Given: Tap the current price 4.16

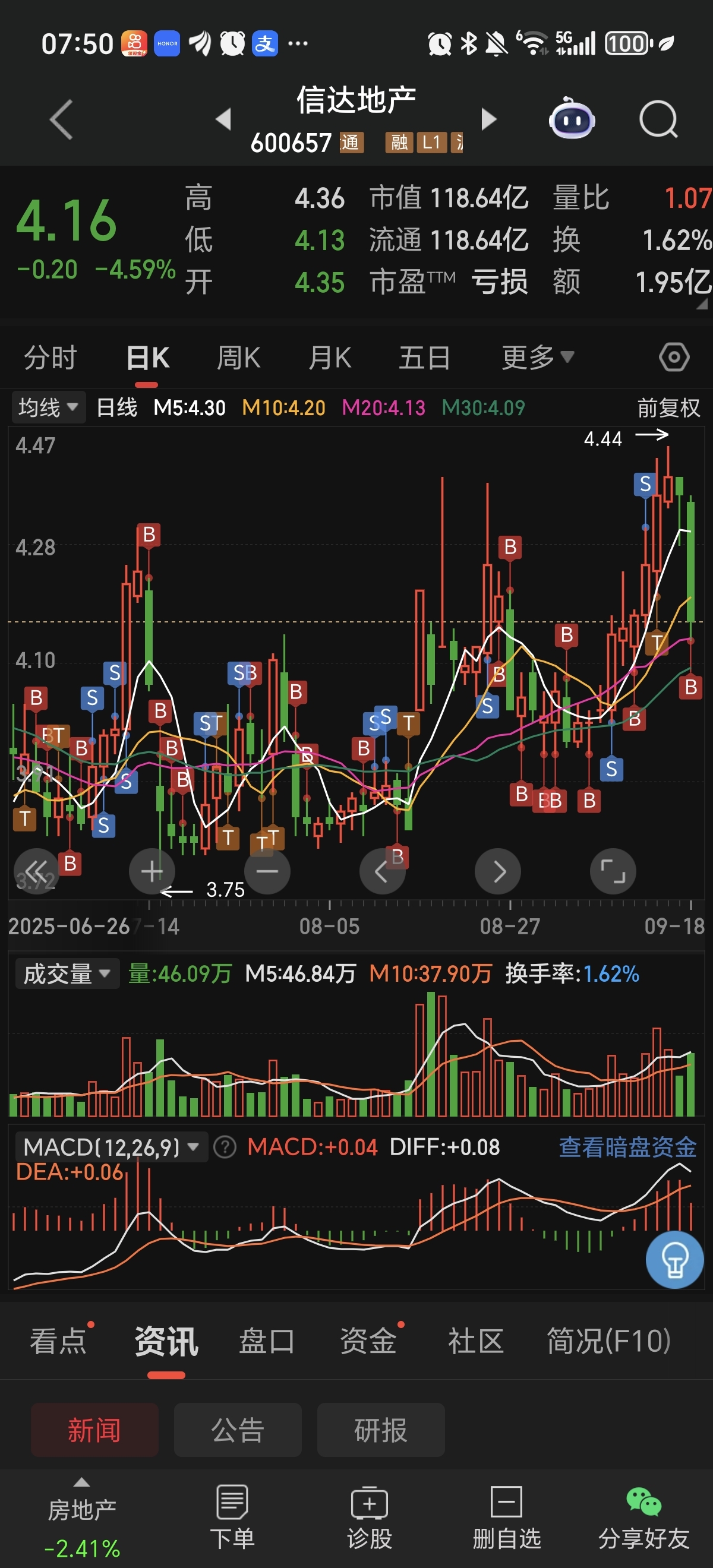Looking at the screenshot, I should (67, 220).
